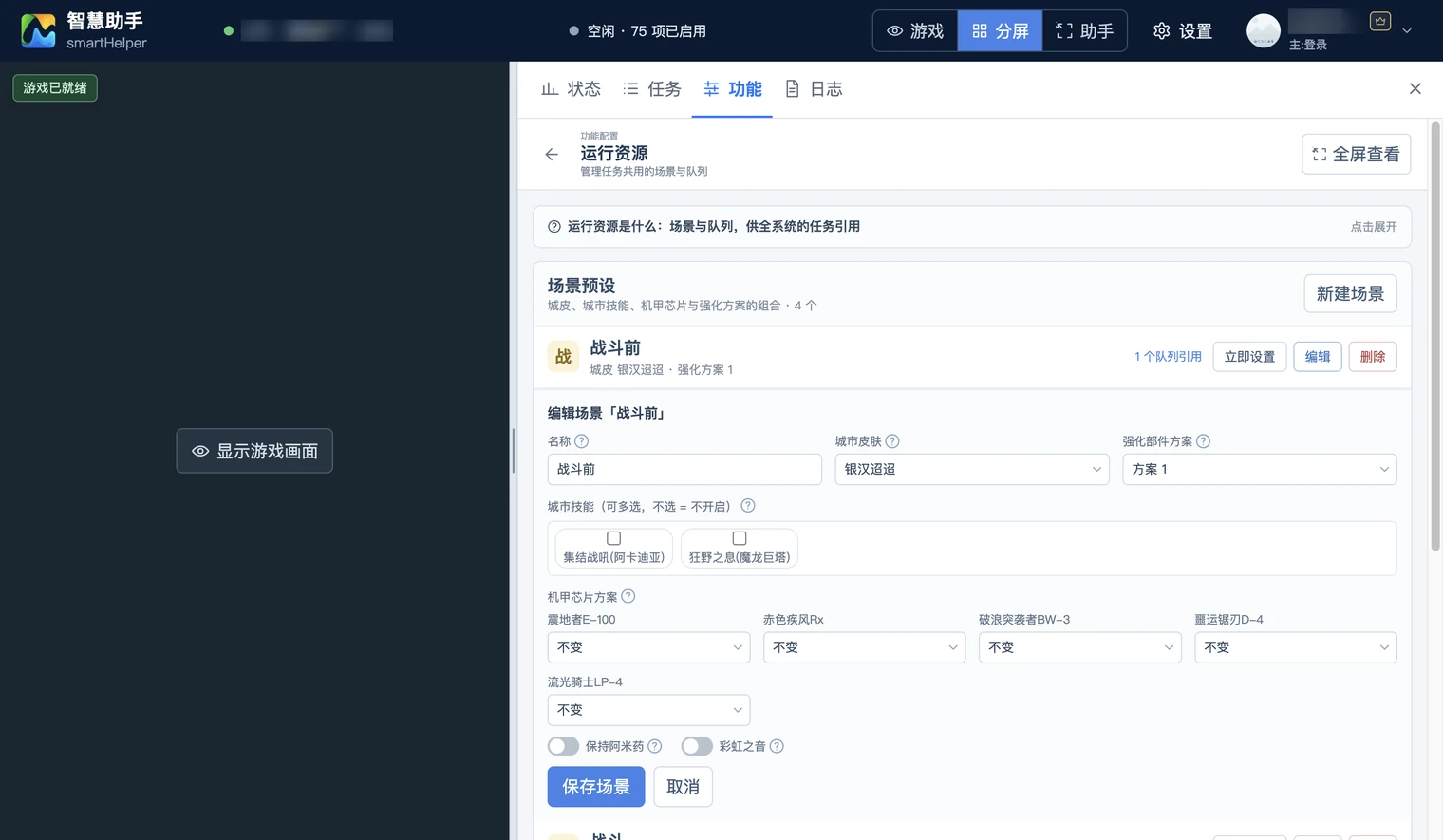Click the 保存场景 button

[x=596, y=787]
